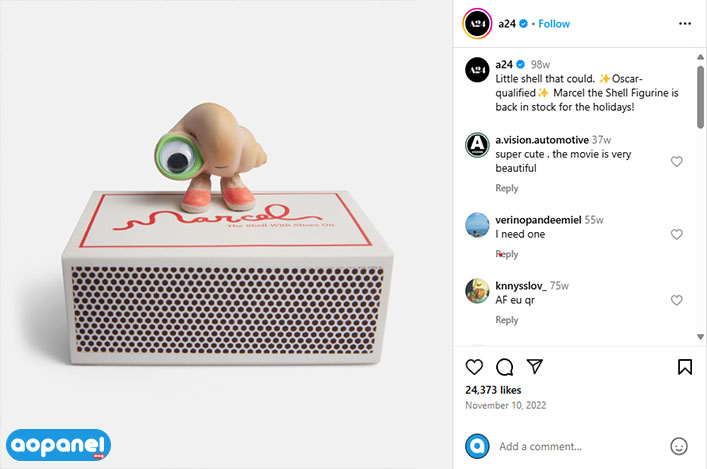Open the three-dot more options menu
Viewport: 707px width, 469px height.
pyautogui.click(x=684, y=23)
